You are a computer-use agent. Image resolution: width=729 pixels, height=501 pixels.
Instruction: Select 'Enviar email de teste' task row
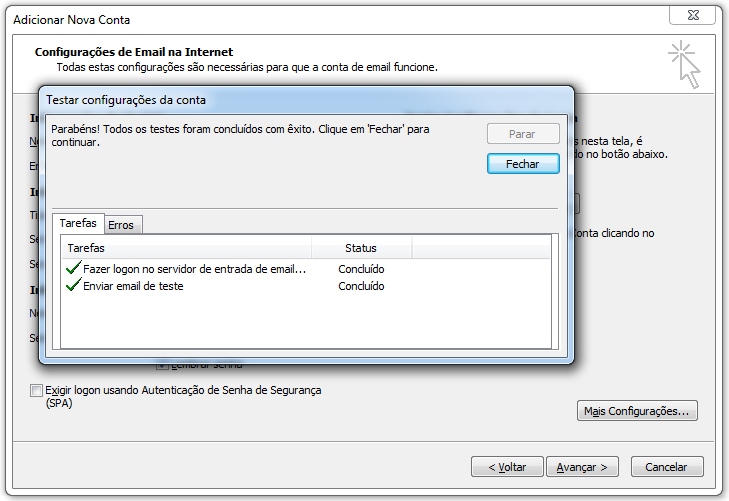[306, 286]
